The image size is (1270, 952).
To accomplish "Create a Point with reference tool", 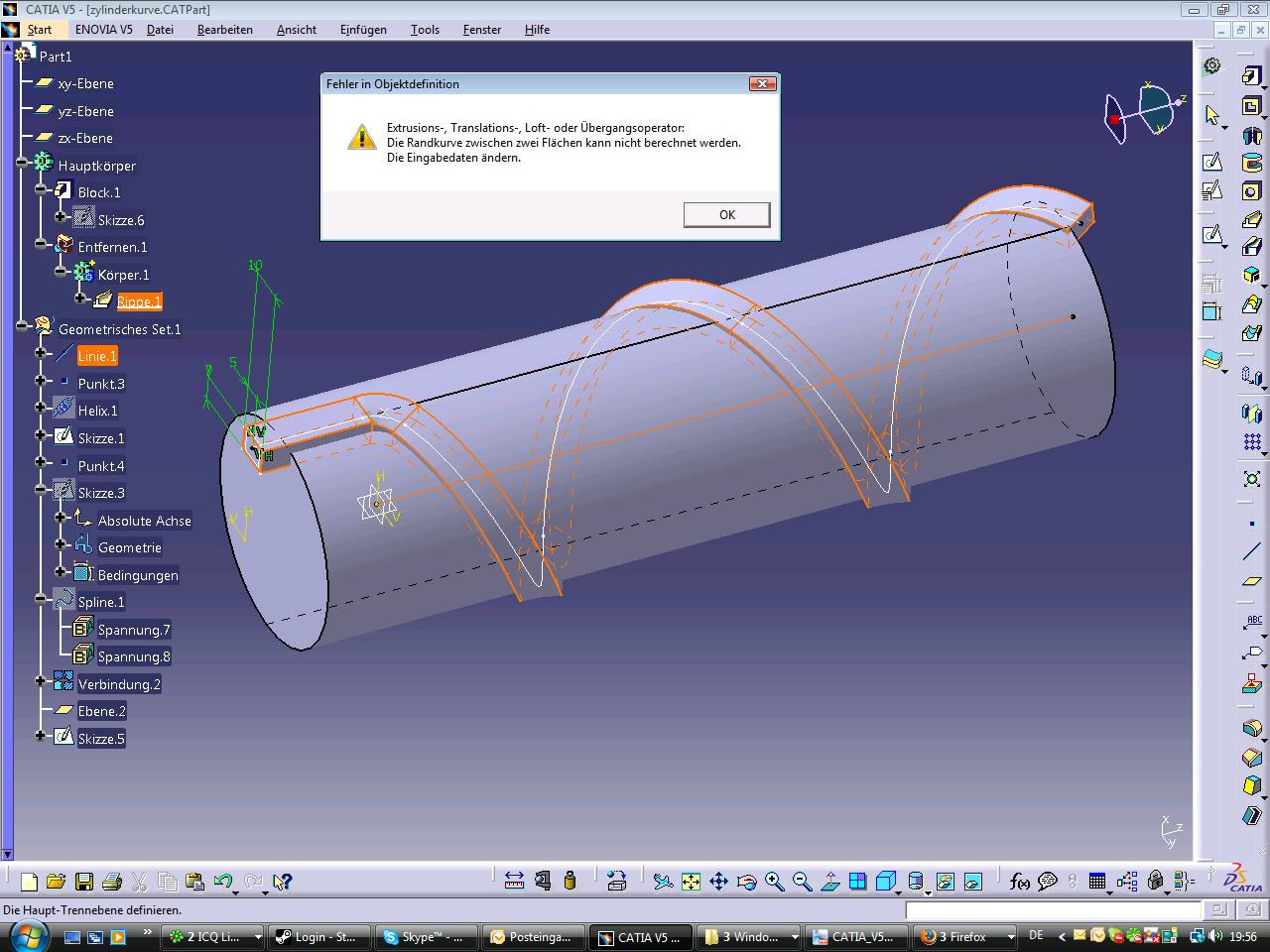I will [x=1251, y=523].
